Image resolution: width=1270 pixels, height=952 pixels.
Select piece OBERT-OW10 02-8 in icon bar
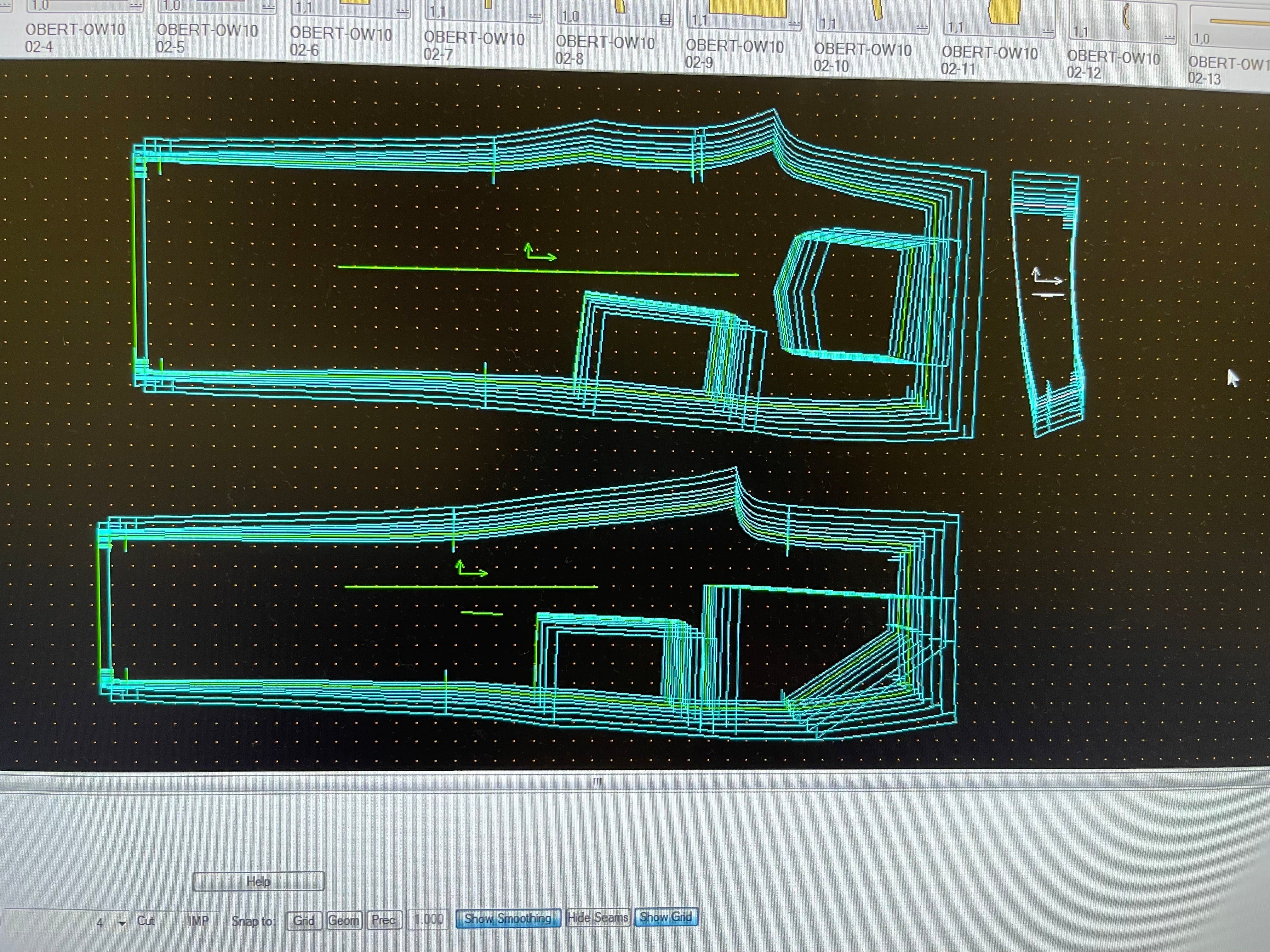pos(604,50)
